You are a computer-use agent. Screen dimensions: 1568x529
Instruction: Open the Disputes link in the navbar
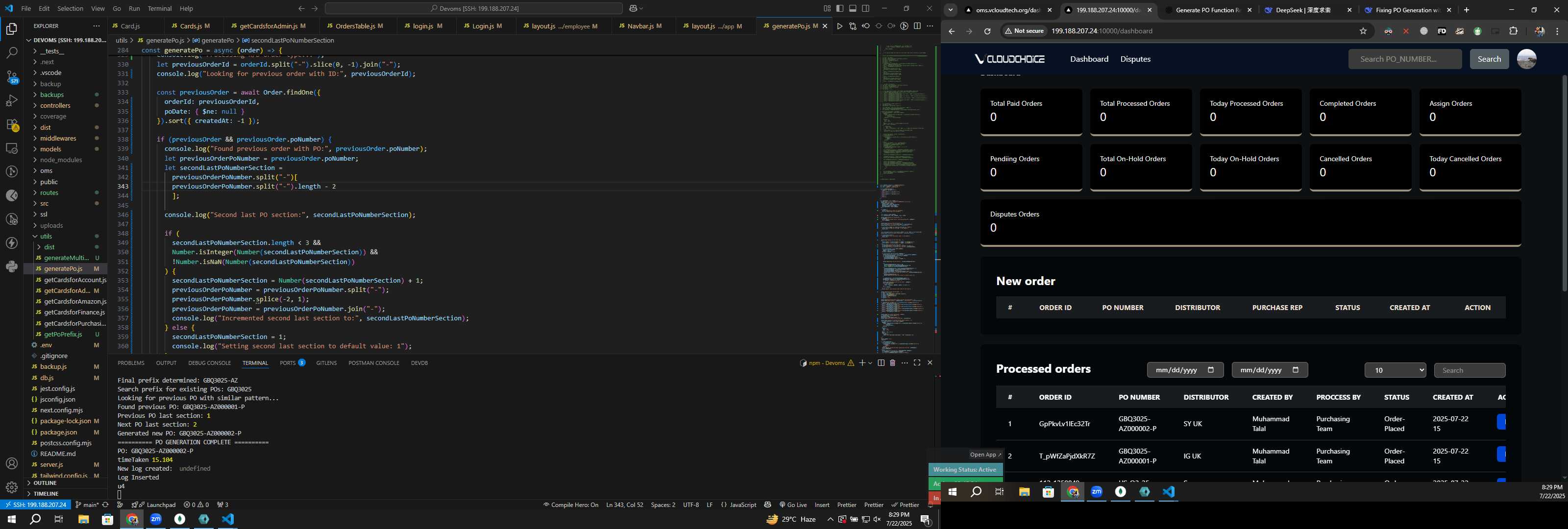point(1135,59)
